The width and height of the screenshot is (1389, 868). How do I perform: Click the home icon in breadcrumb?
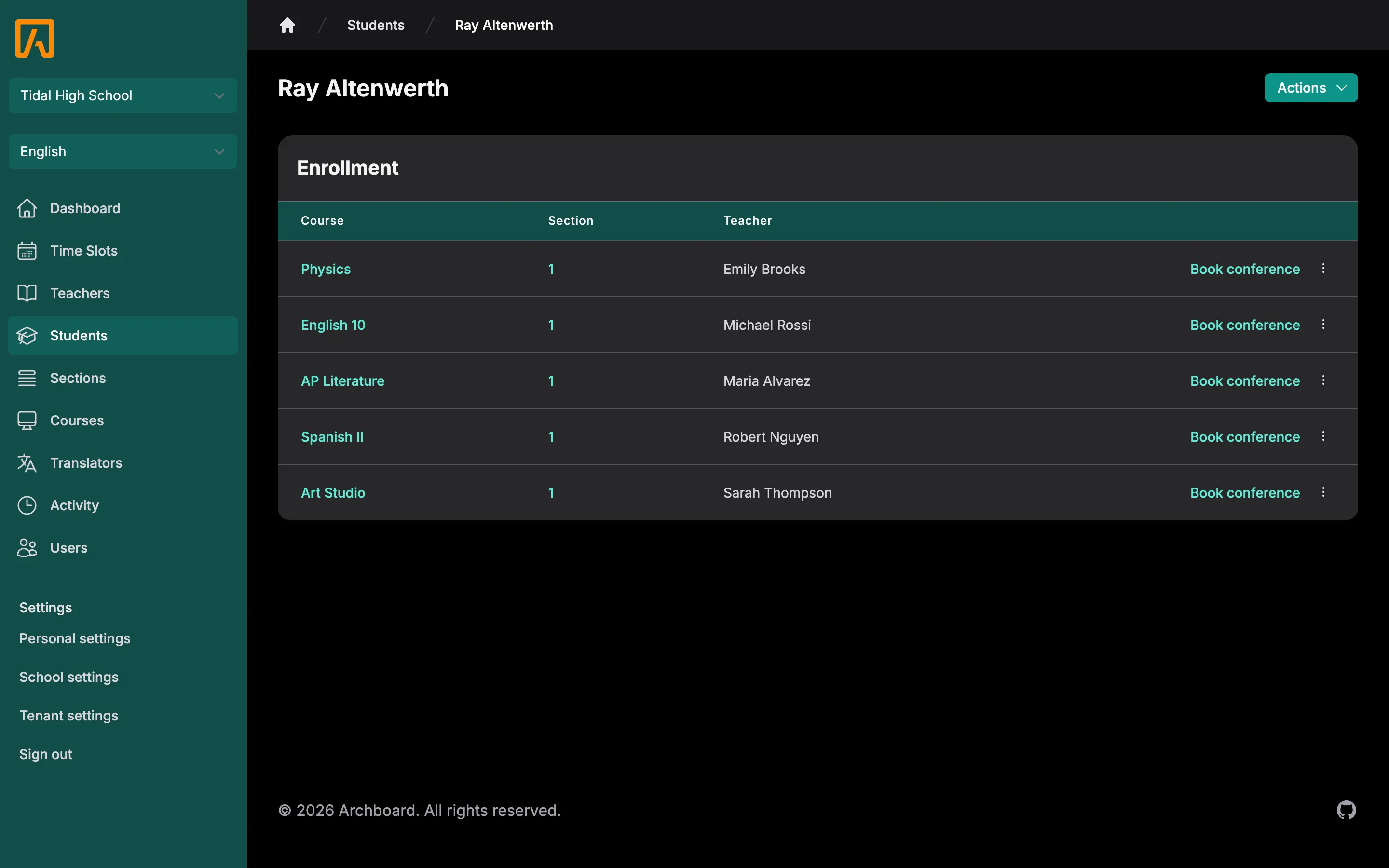coord(287,25)
